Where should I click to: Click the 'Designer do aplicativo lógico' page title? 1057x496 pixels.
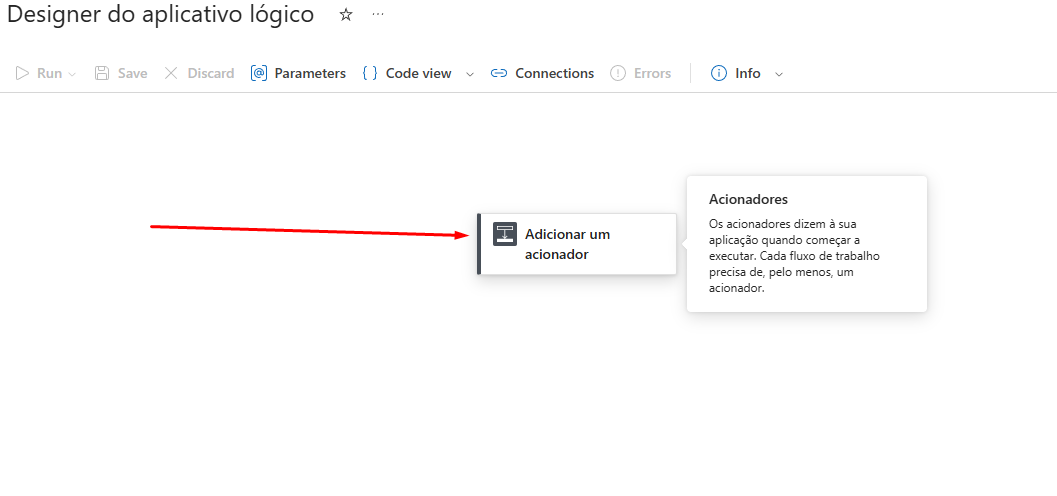click(x=160, y=15)
